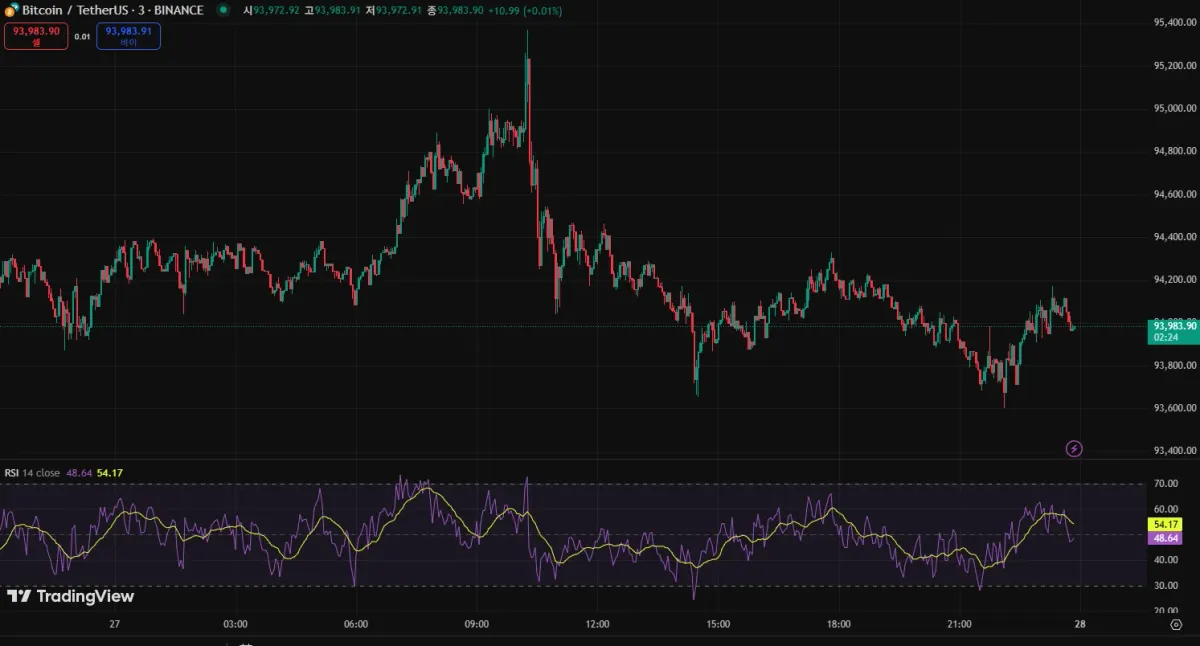
Task: Click the purple lightning bolt icon
Action: tap(1075, 449)
